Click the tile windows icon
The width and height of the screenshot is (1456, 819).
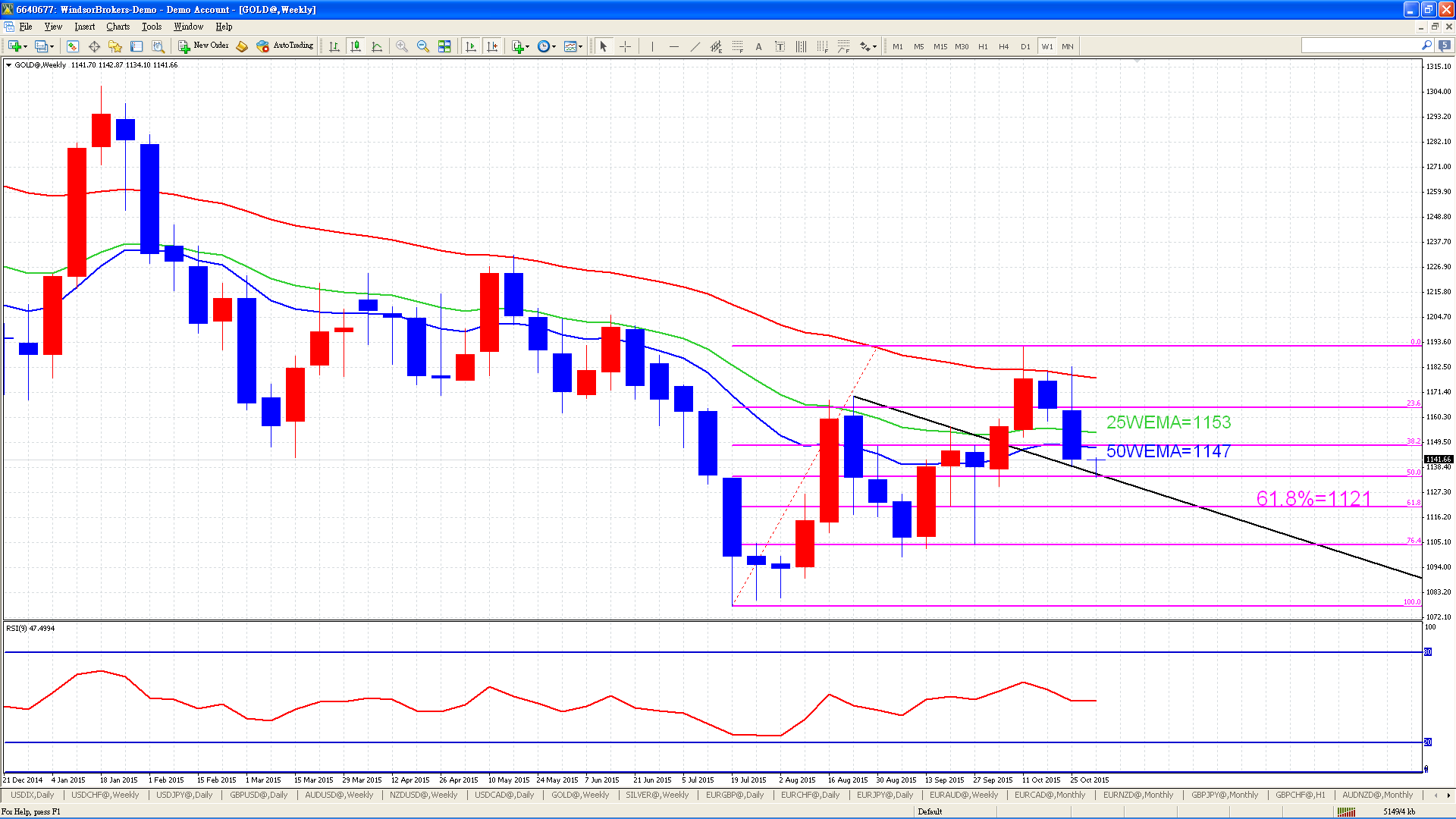point(444,46)
